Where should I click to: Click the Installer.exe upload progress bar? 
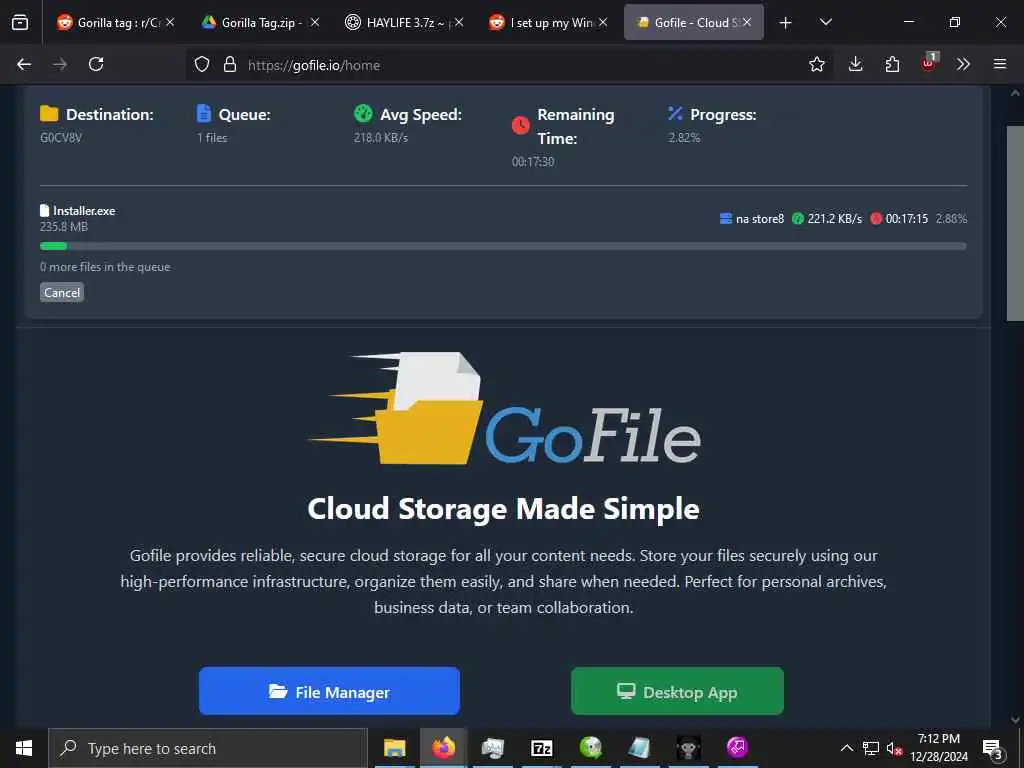(x=503, y=246)
